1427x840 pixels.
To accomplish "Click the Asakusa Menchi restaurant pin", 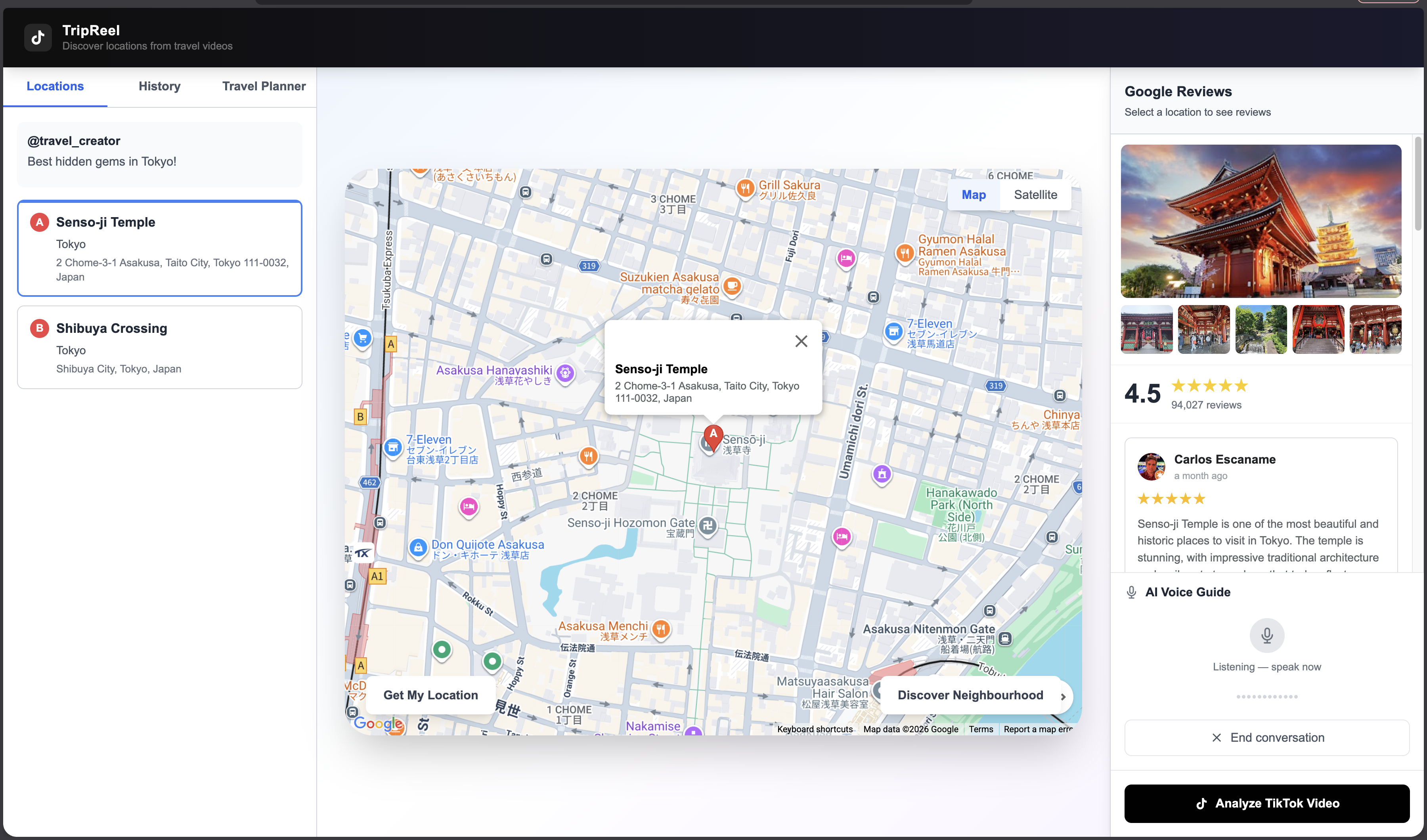I will tap(661, 628).
